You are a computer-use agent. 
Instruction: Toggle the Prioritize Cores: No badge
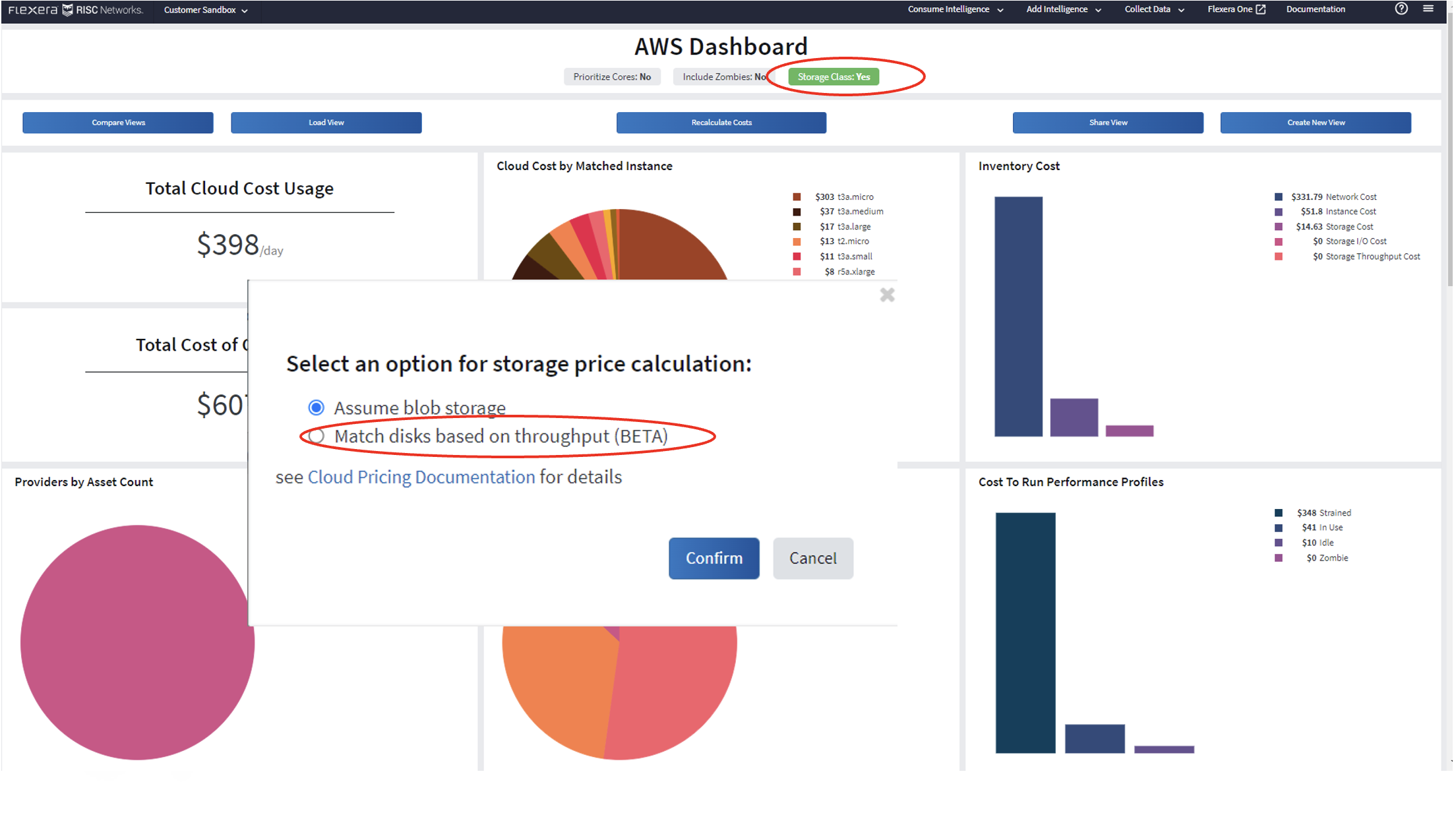[612, 77]
